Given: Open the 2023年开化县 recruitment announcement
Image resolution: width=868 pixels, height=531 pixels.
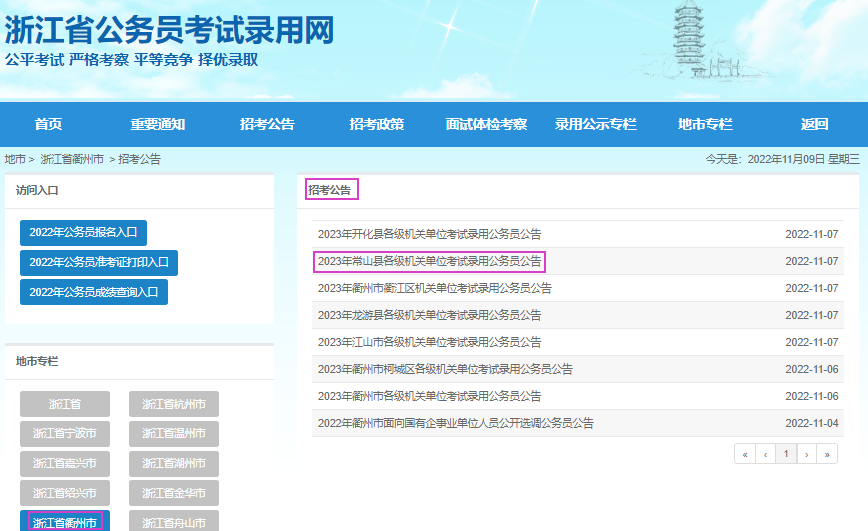Looking at the screenshot, I should tap(429, 234).
